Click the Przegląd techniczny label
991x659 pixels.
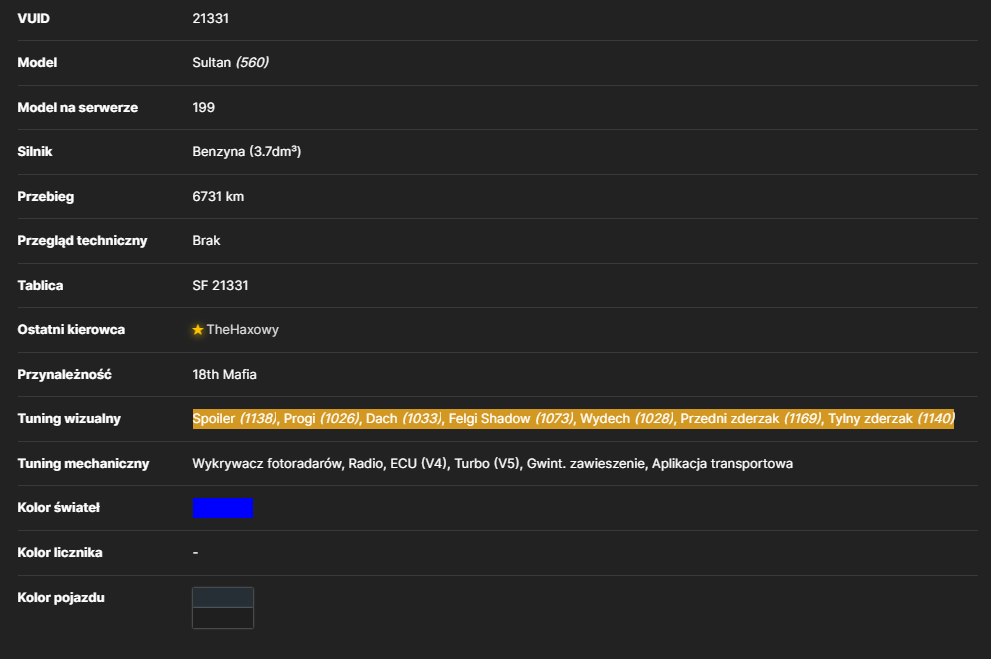coord(82,241)
